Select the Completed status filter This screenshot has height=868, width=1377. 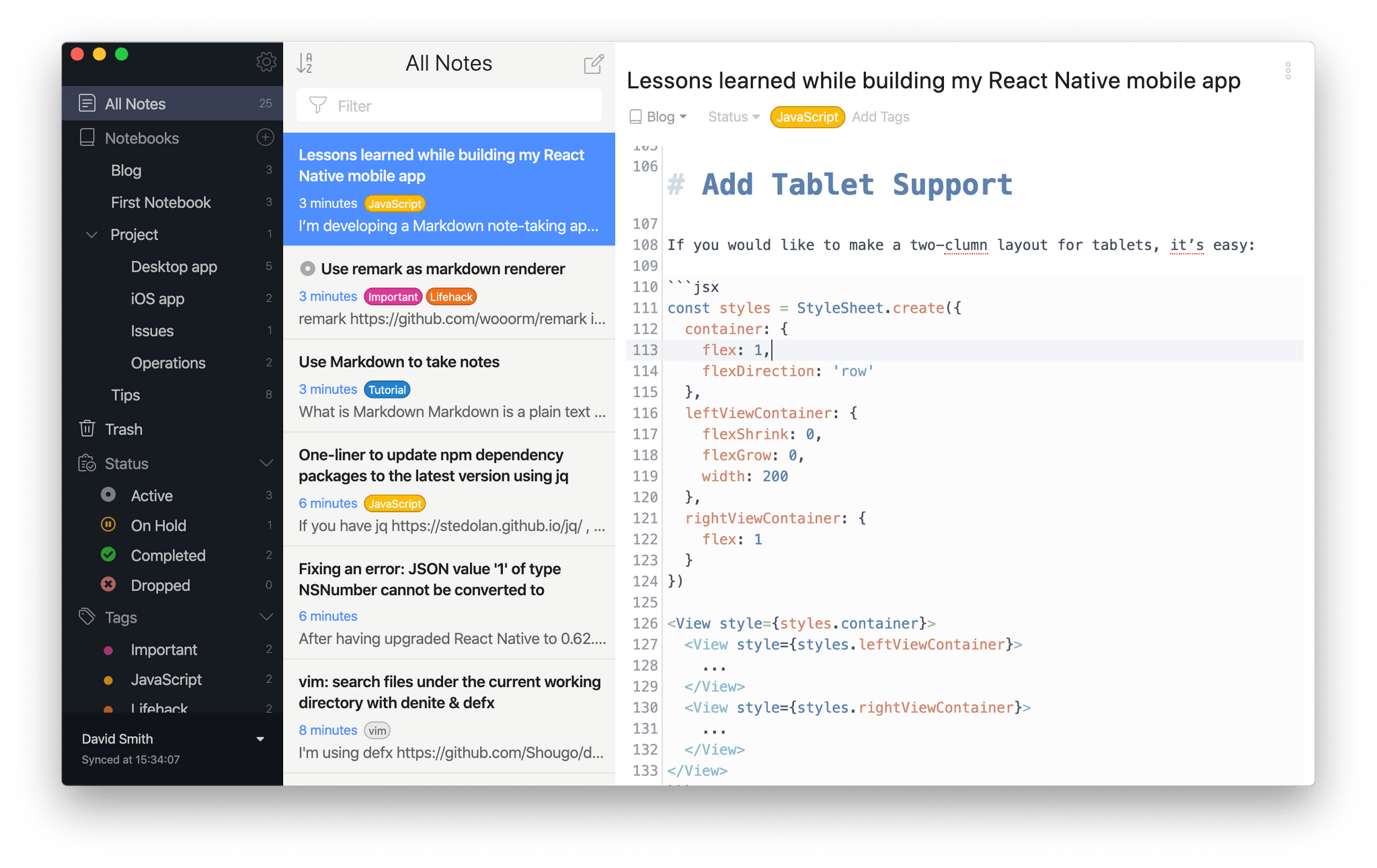(x=168, y=555)
